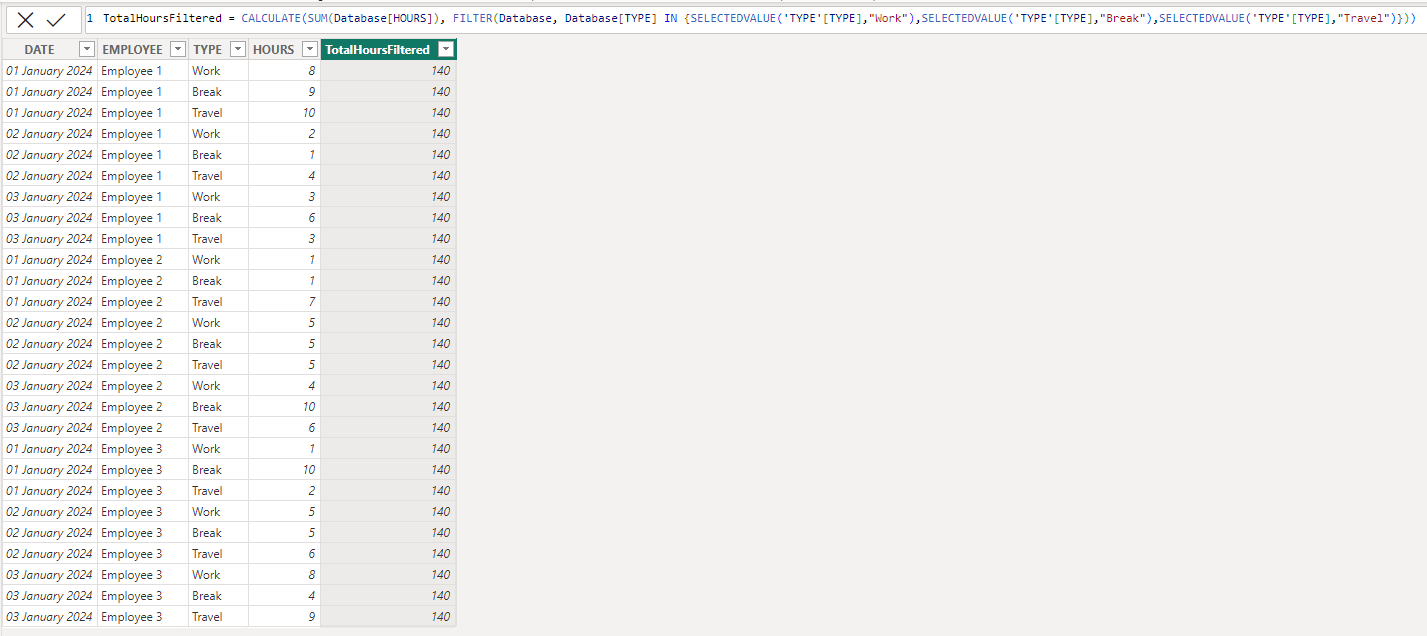Click the 140 total in Employee 3 Travel 03 January row

click(x=388, y=617)
